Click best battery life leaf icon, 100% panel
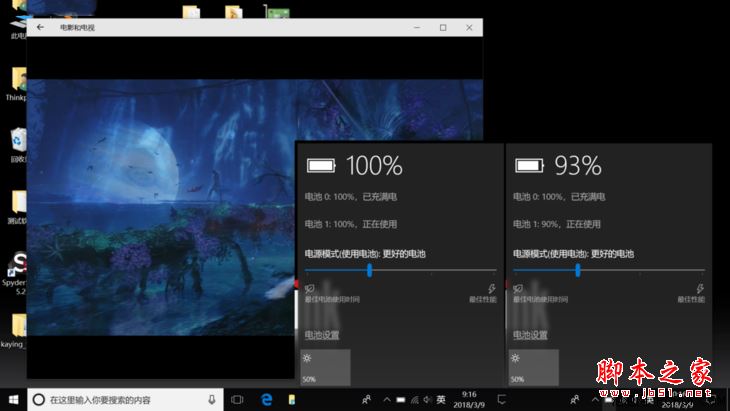730x411 pixels. click(310, 289)
